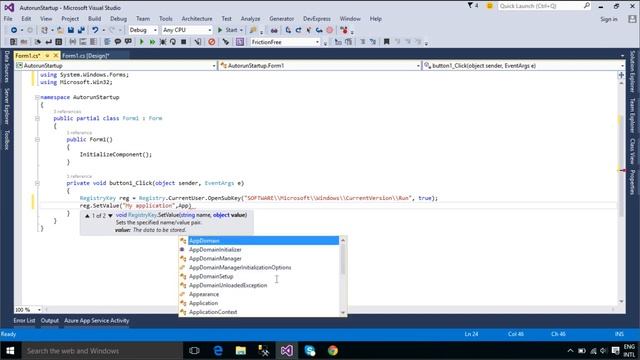The height and width of the screenshot is (360, 640).
Task: Open the Build menu
Action: (94, 19)
